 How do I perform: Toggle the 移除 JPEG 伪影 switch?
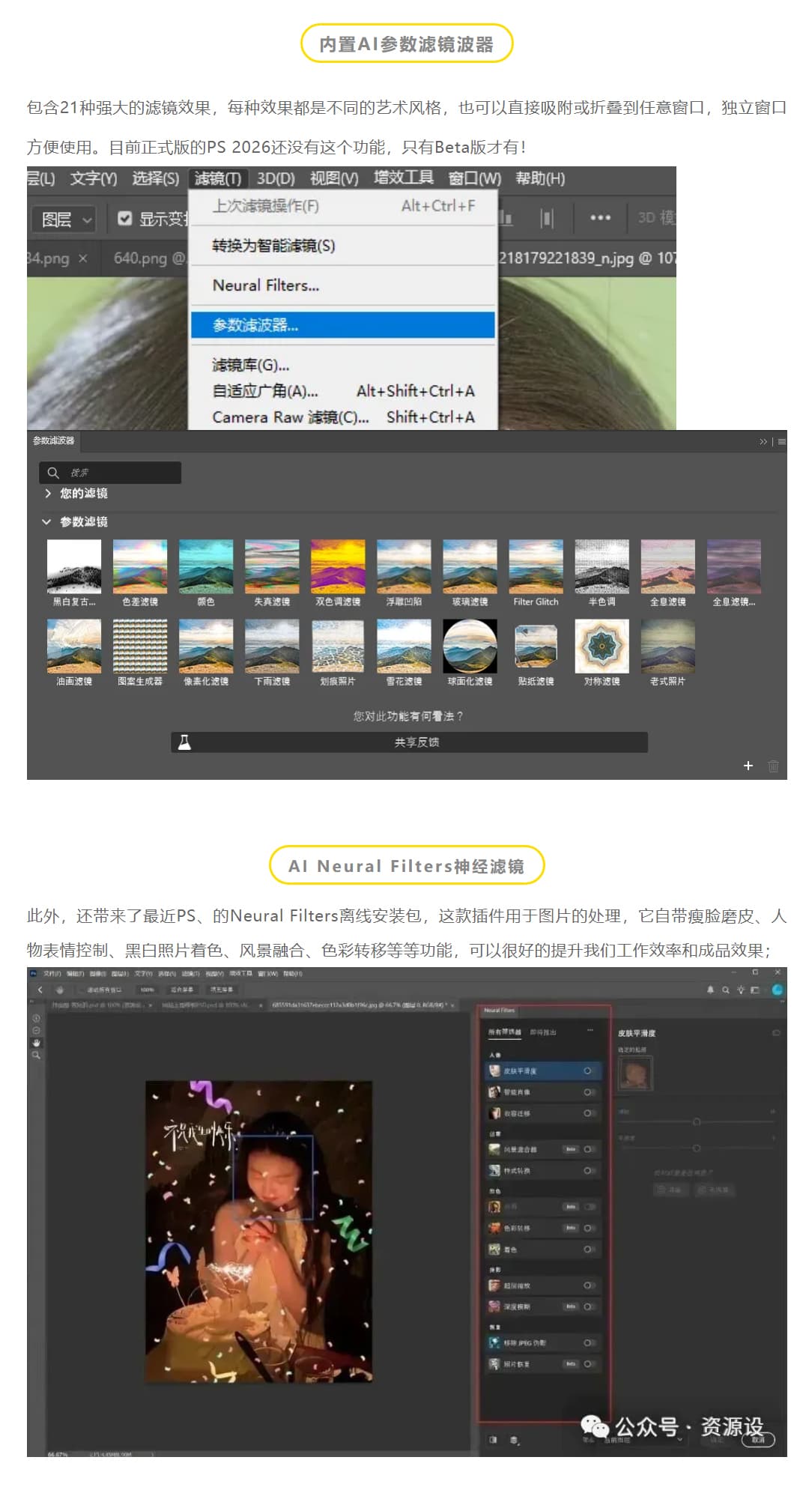point(590,1342)
